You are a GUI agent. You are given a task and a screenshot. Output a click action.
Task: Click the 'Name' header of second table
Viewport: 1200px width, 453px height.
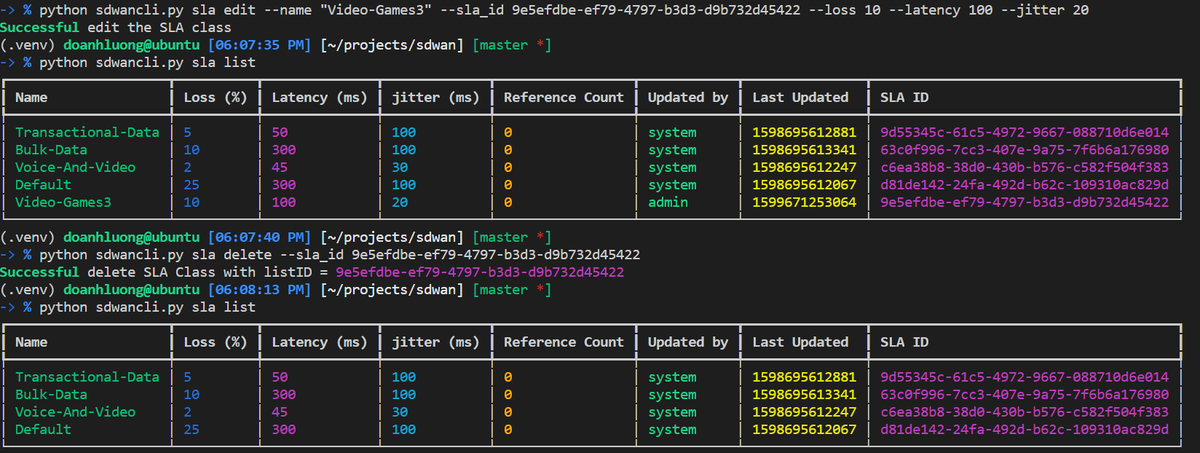(x=31, y=342)
